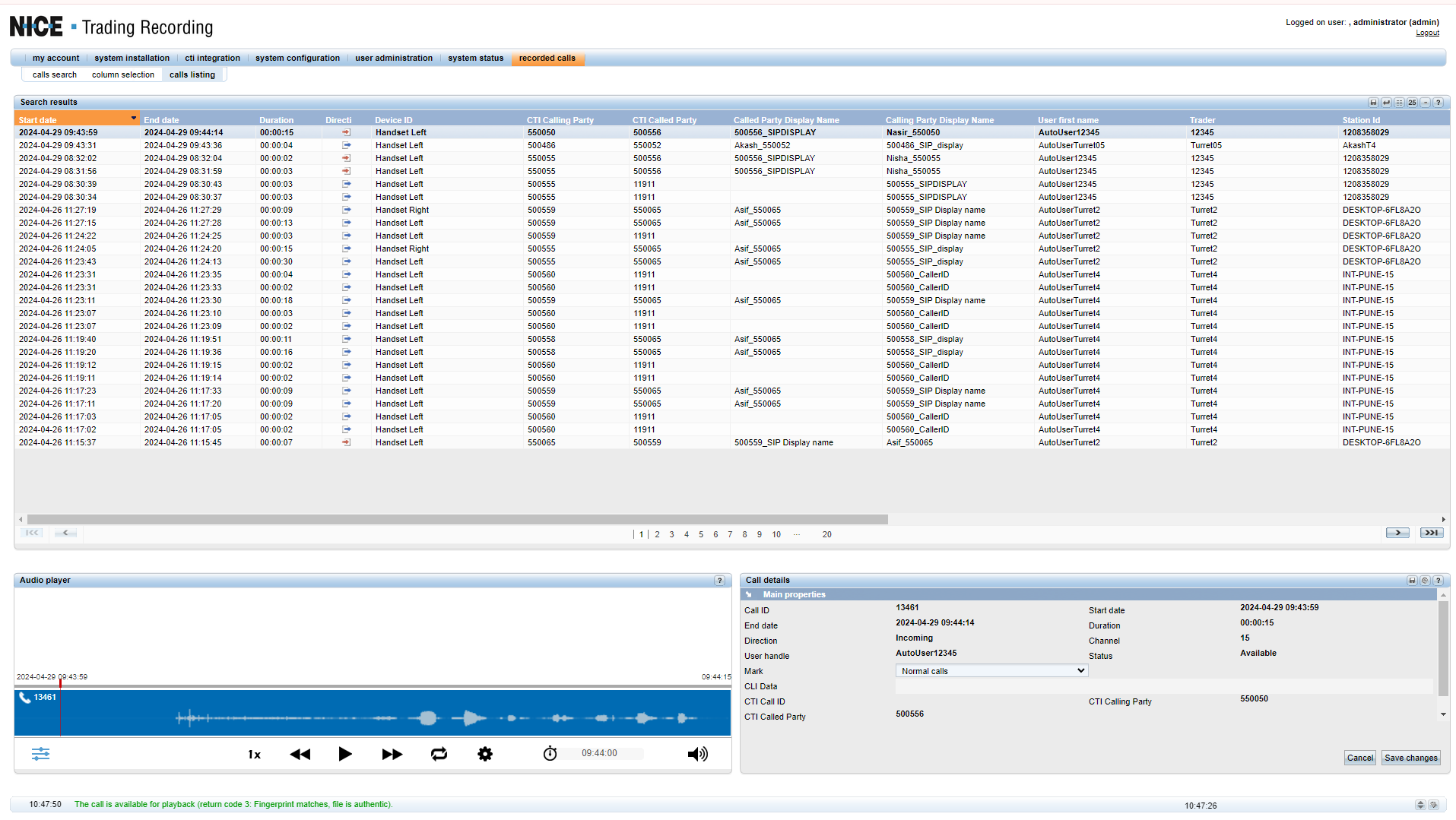
Task: Open the recorded calls tab
Action: [x=547, y=59]
